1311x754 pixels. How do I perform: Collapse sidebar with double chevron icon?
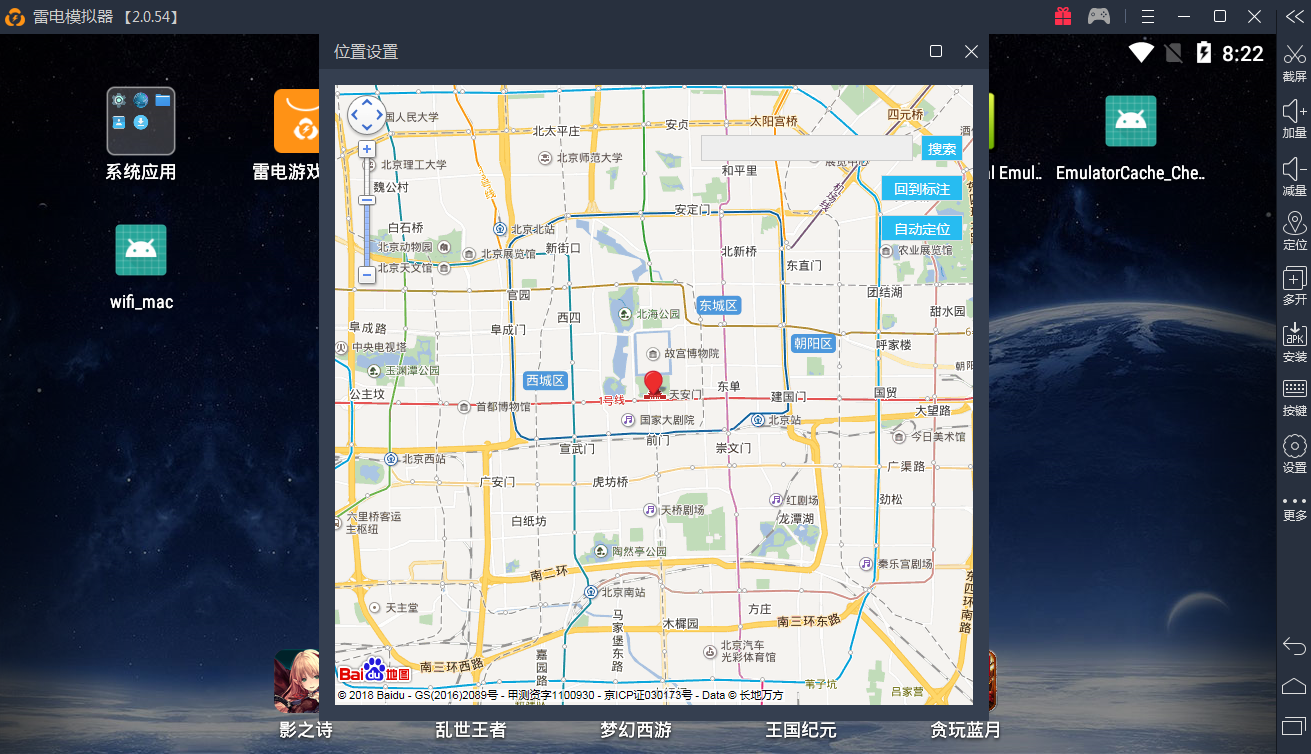tap(1294, 16)
